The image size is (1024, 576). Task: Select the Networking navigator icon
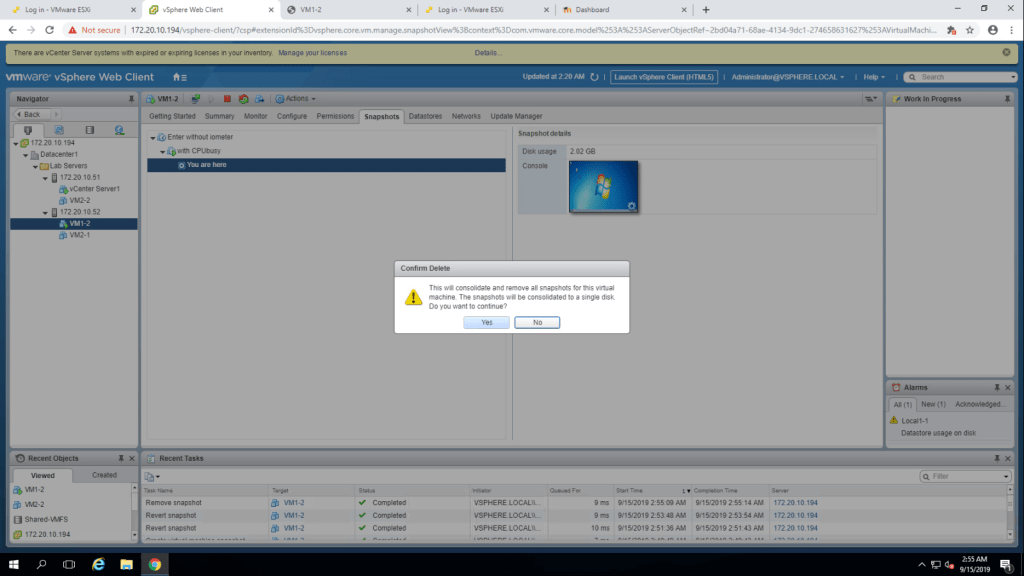click(x=119, y=130)
